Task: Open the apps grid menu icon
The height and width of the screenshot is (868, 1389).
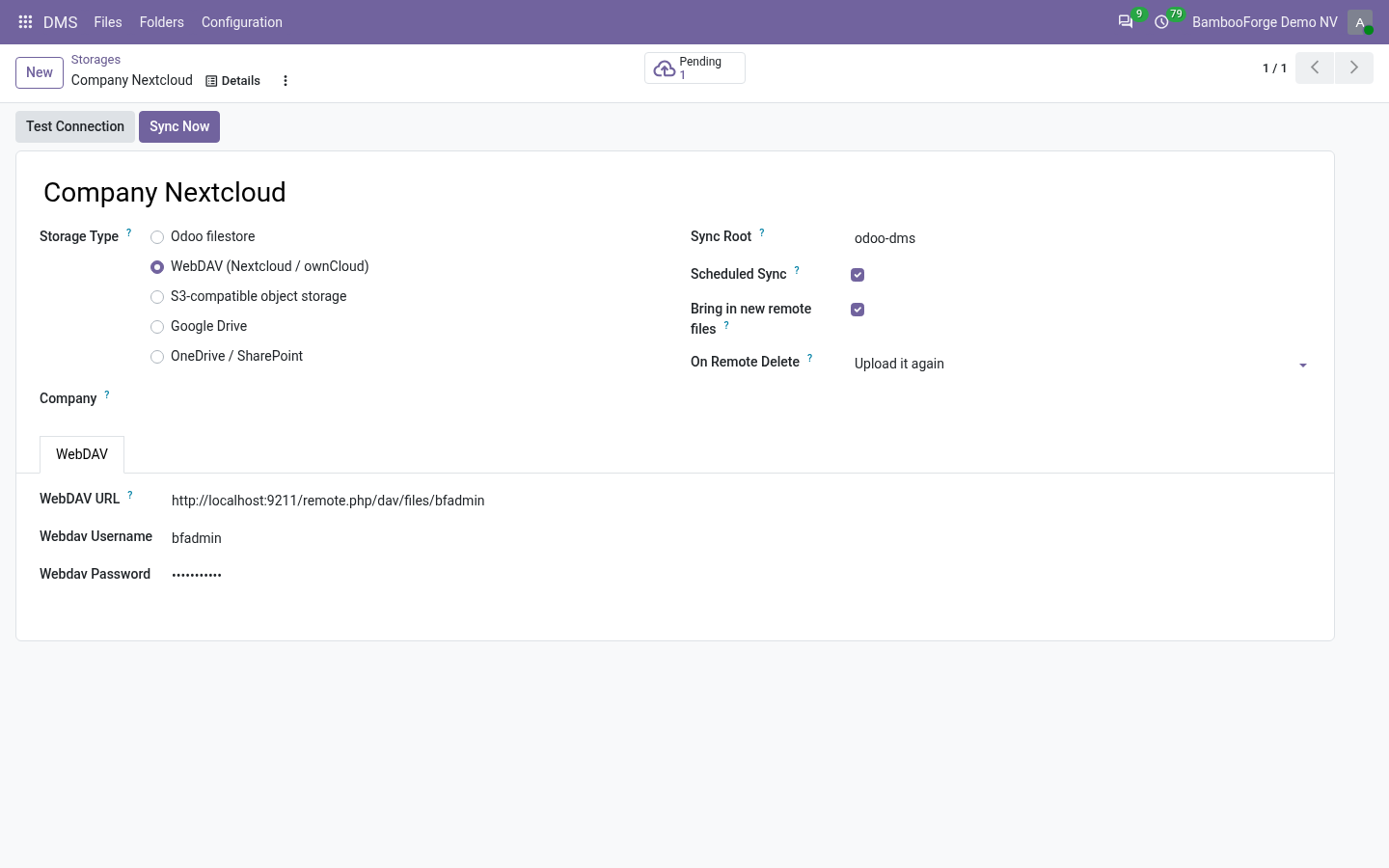Action: pos(26,22)
